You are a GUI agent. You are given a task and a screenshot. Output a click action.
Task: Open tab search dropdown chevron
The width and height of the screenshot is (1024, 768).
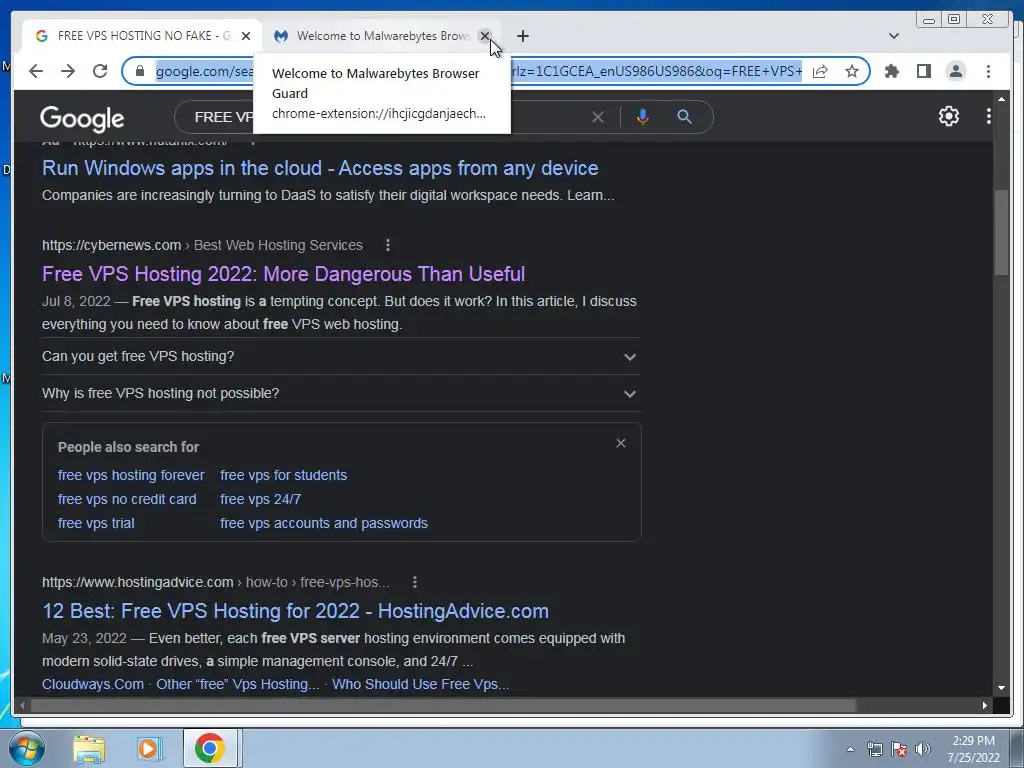click(893, 36)
